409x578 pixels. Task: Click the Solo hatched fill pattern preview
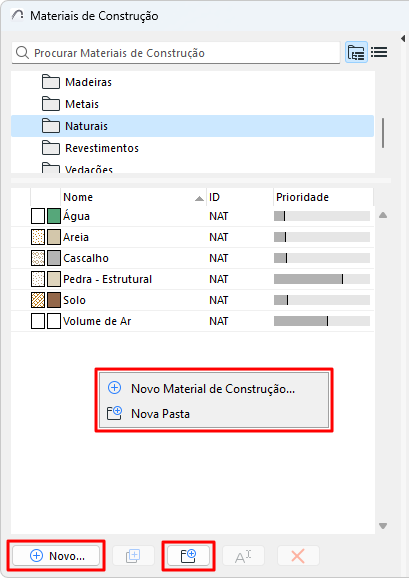click(38, 300)
